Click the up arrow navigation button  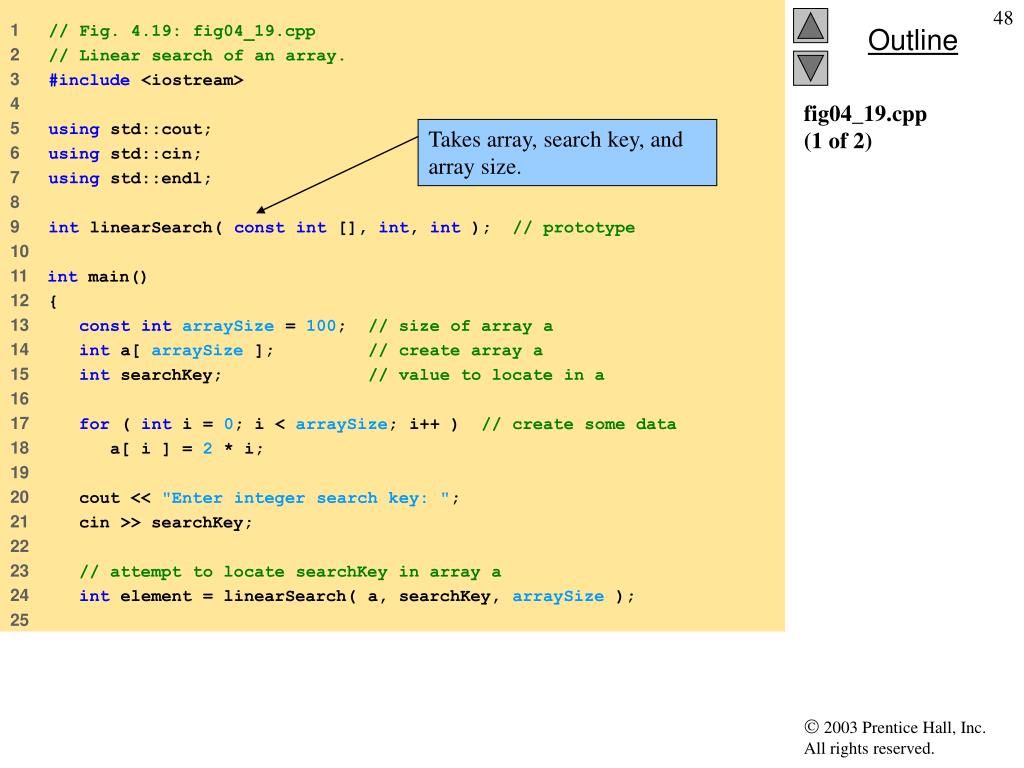pos(810,25)
